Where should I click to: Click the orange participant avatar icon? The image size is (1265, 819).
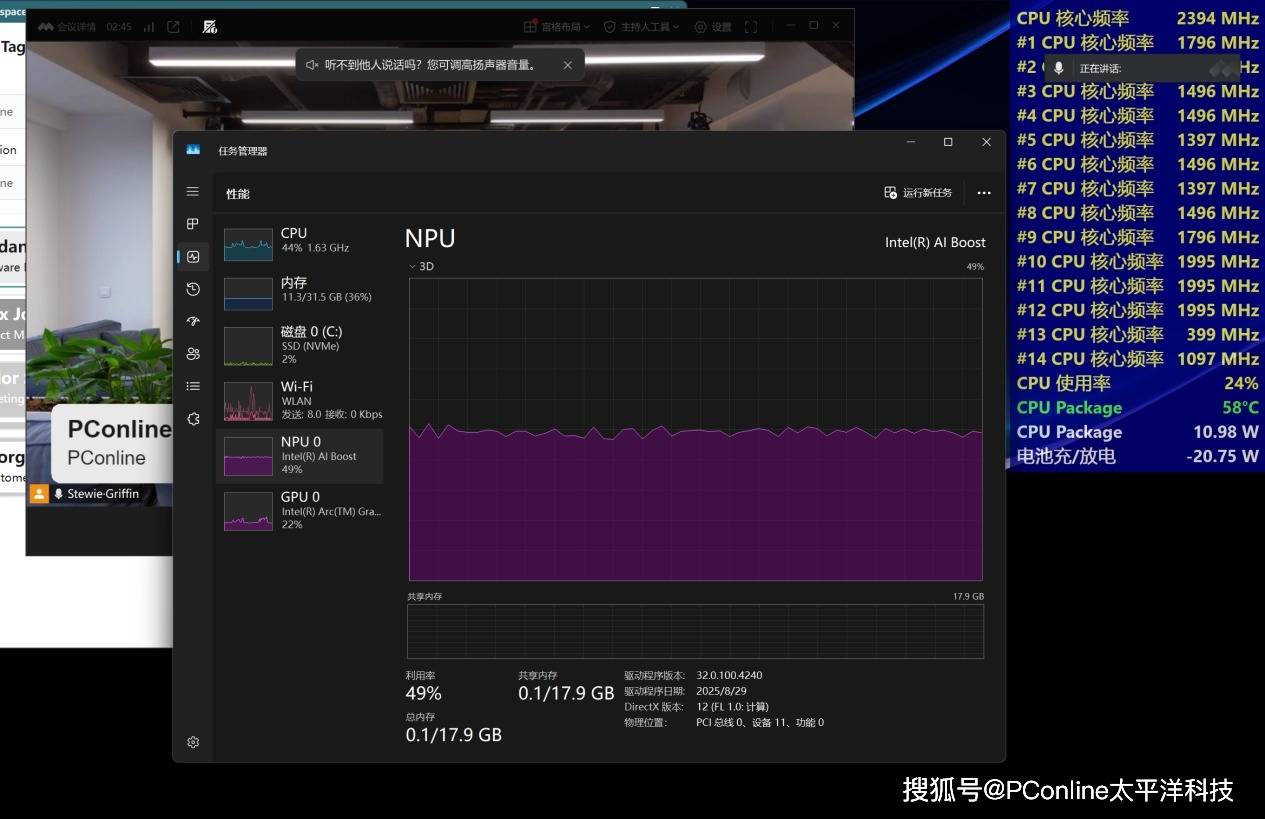(x=39, y=494)
